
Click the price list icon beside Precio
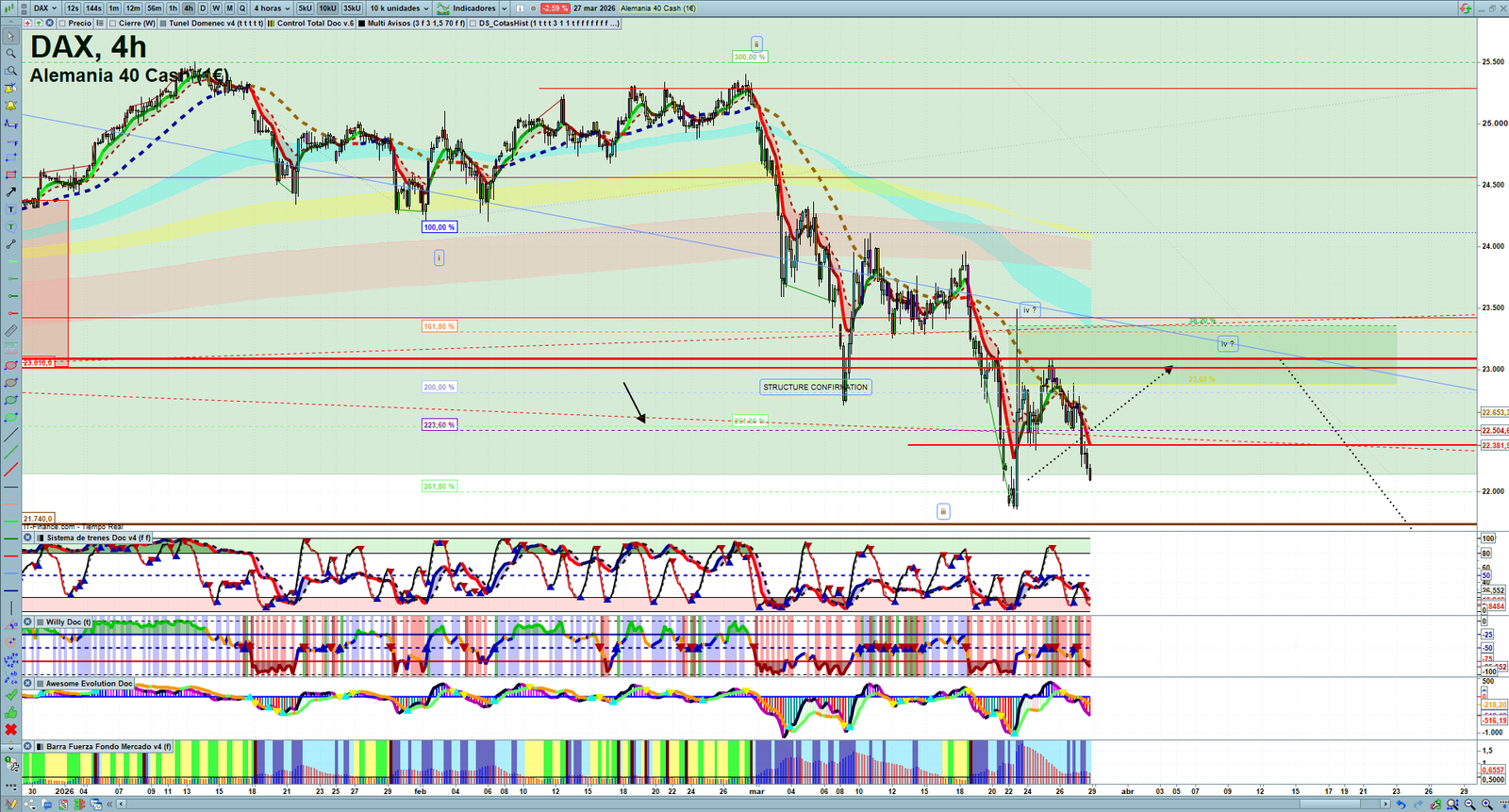tap(100, 24)
